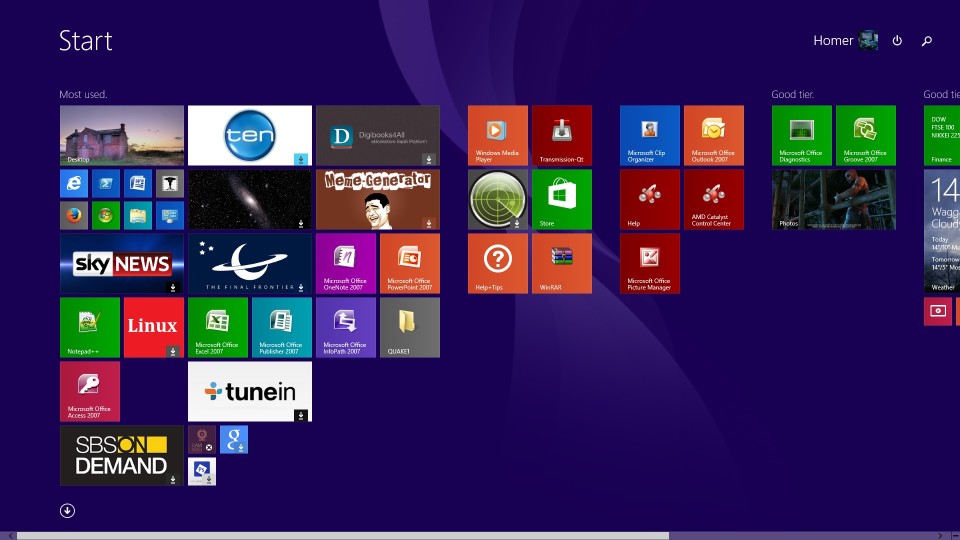Open the Transmission-Qt tile
960x540 pixels.
(x=562, y=135)
